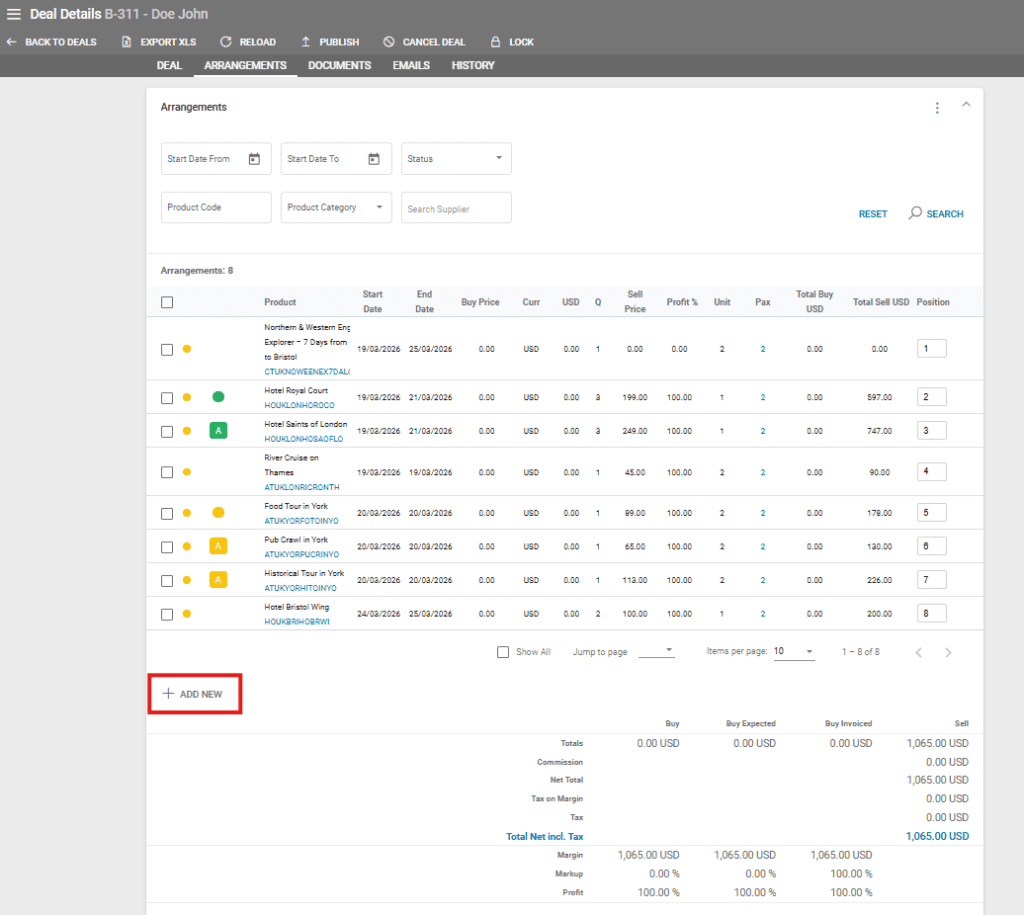The image size is (1024, 915).
Task: Click the Cancel Deal icon
Action: click(x=389, y=42)
